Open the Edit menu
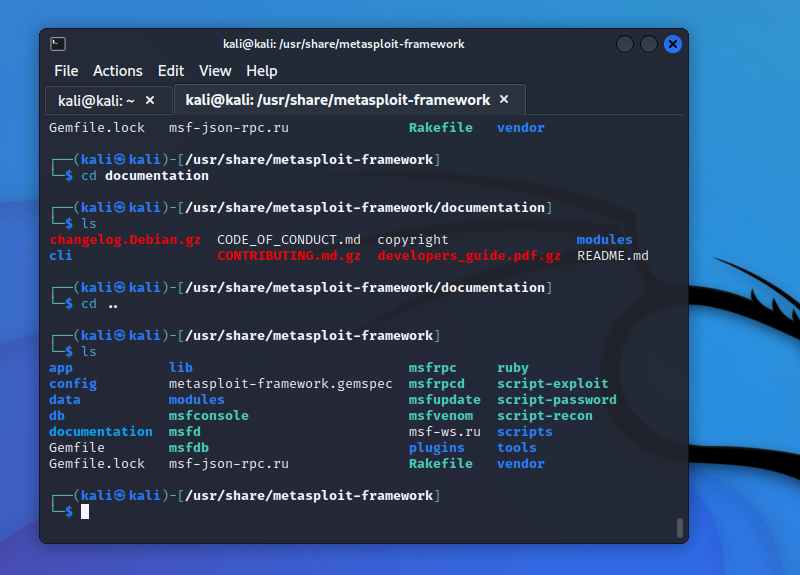This screenshot has width=800, height=575. click(171, 71)
